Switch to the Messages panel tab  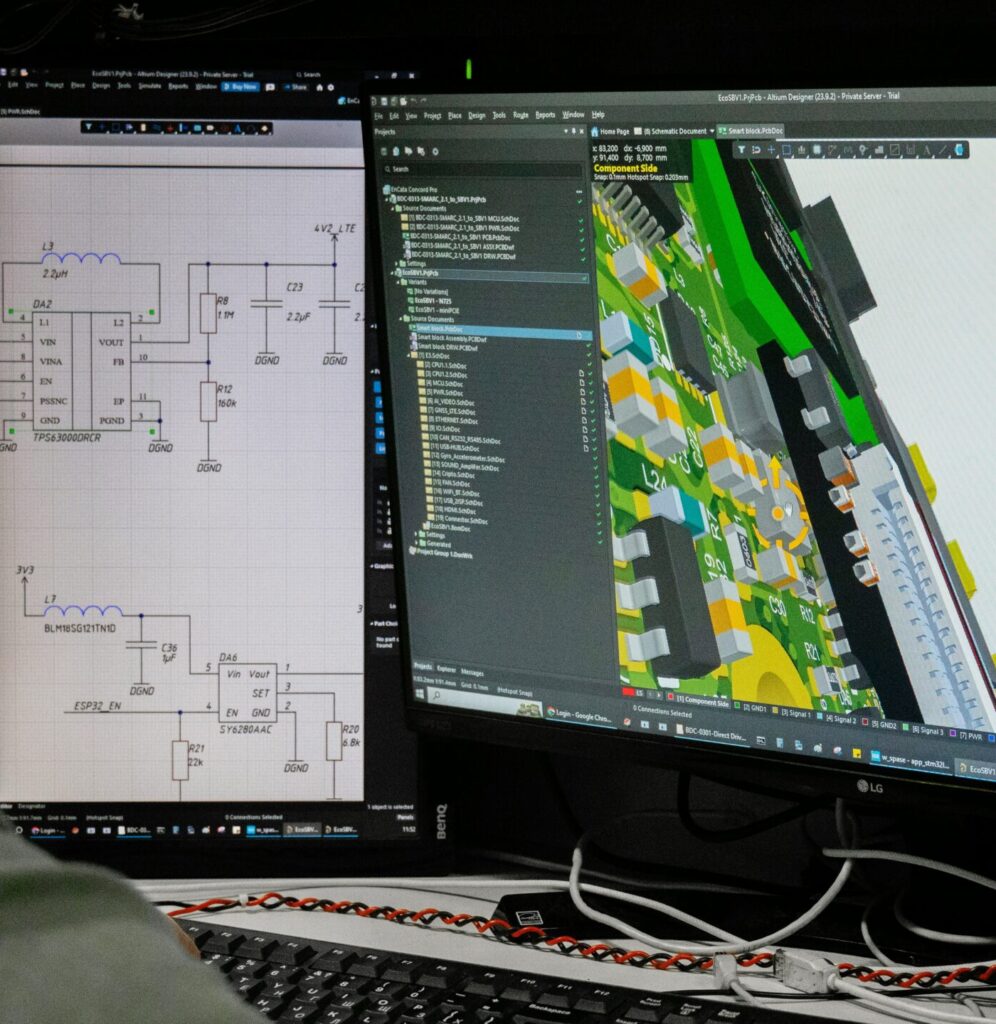[x=472, y=672]
